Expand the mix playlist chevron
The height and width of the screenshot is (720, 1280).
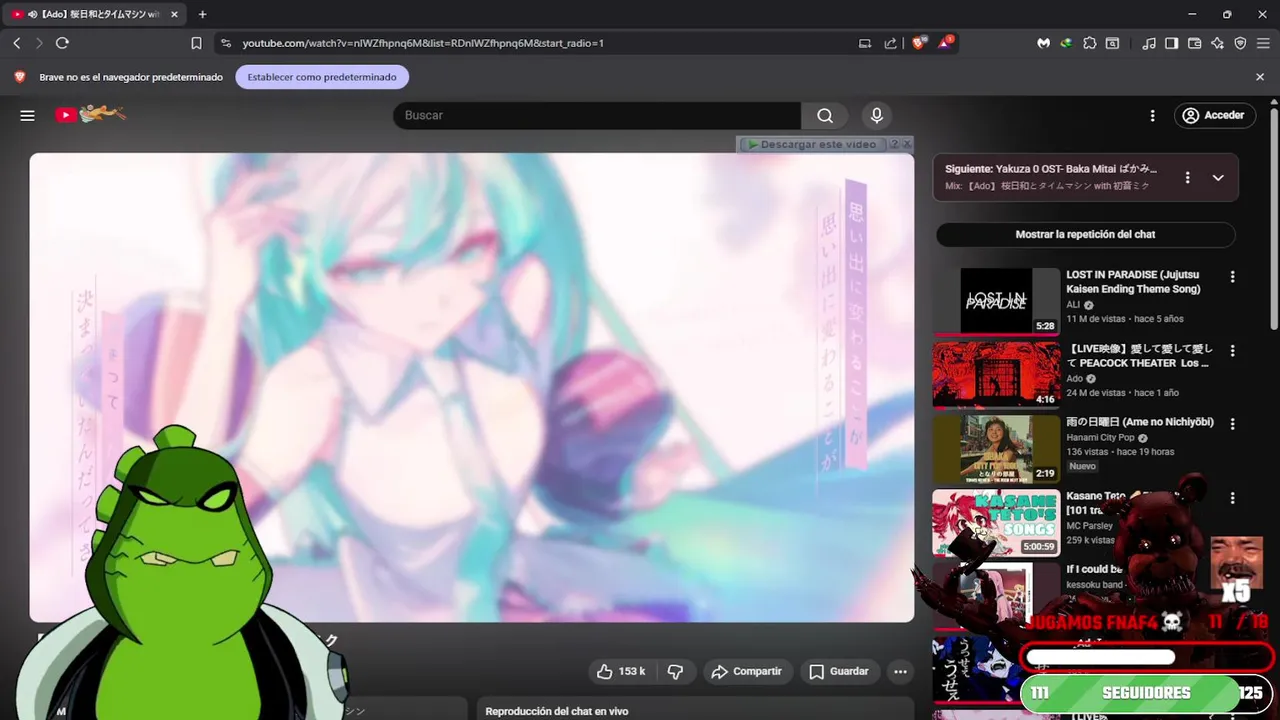point(1218,177)
